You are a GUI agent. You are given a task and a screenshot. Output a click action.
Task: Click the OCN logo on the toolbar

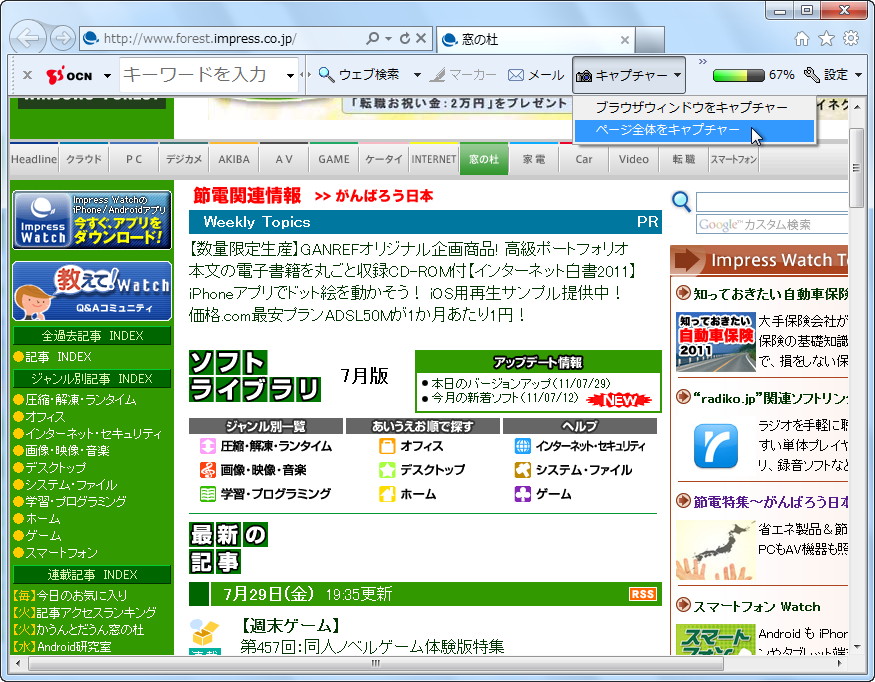pos(69,75)
